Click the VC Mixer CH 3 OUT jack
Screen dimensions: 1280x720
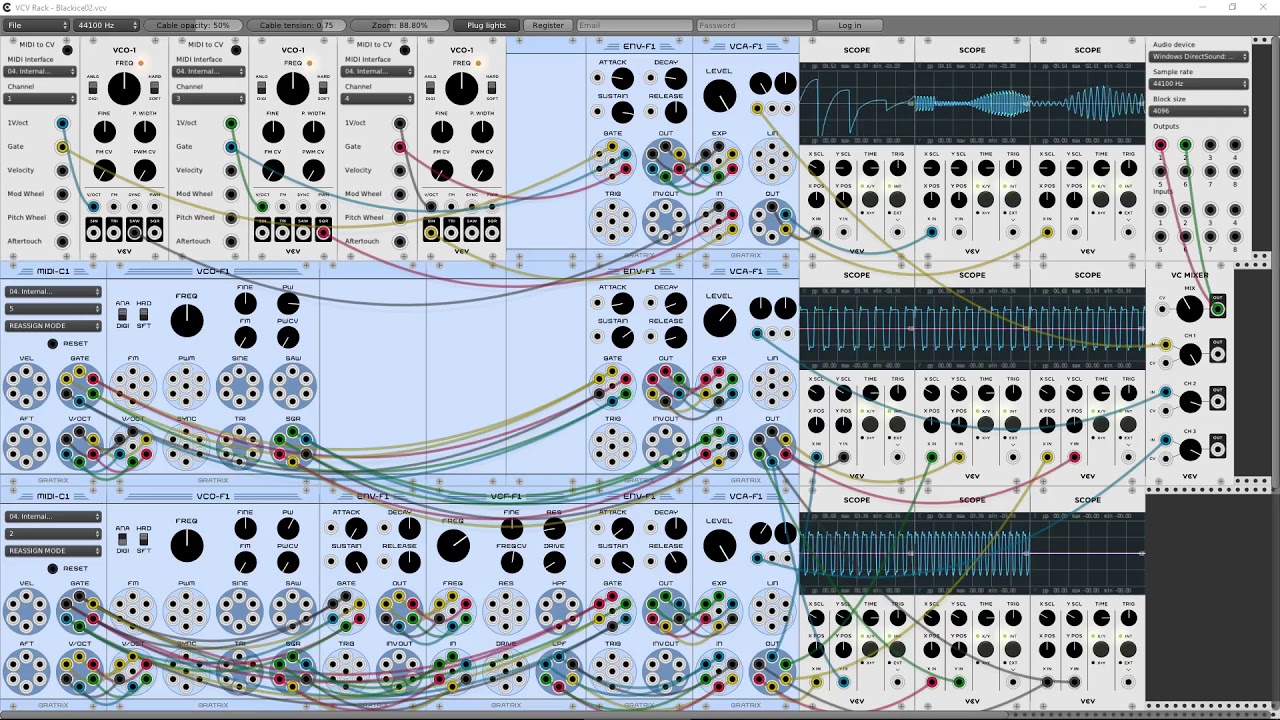click(1217, 449)
